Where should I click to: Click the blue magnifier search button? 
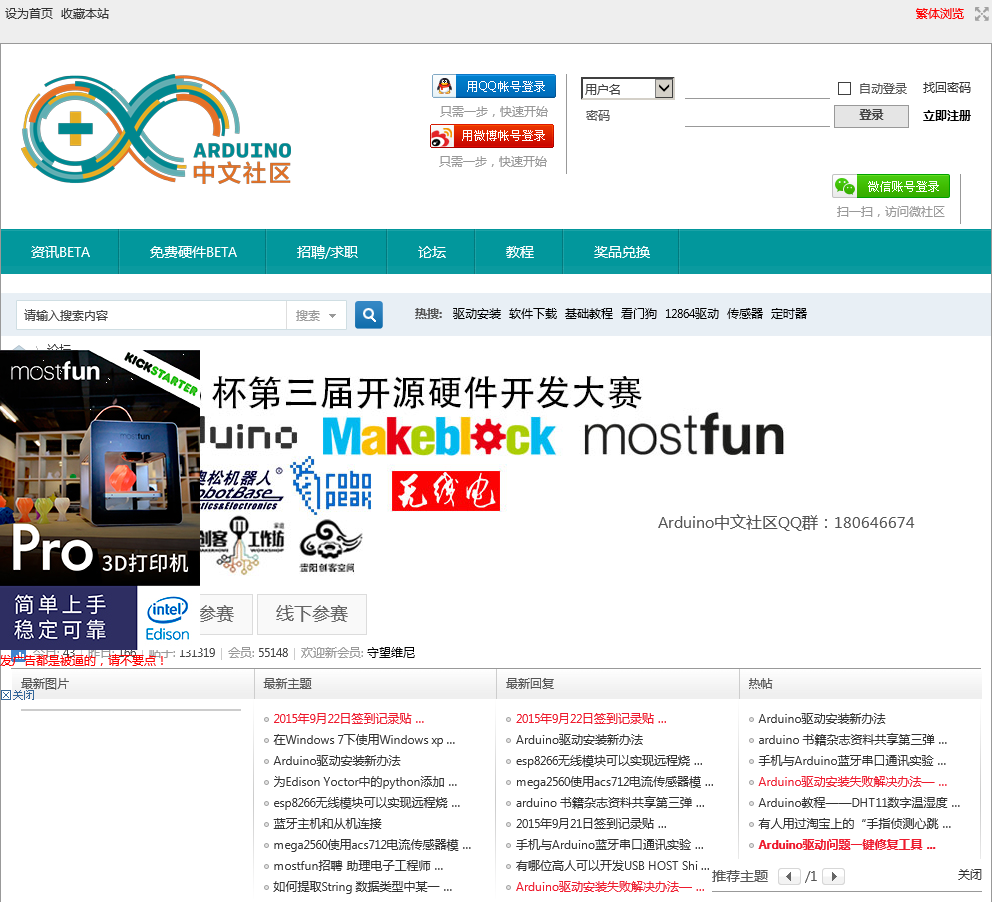tap(369, 314)
